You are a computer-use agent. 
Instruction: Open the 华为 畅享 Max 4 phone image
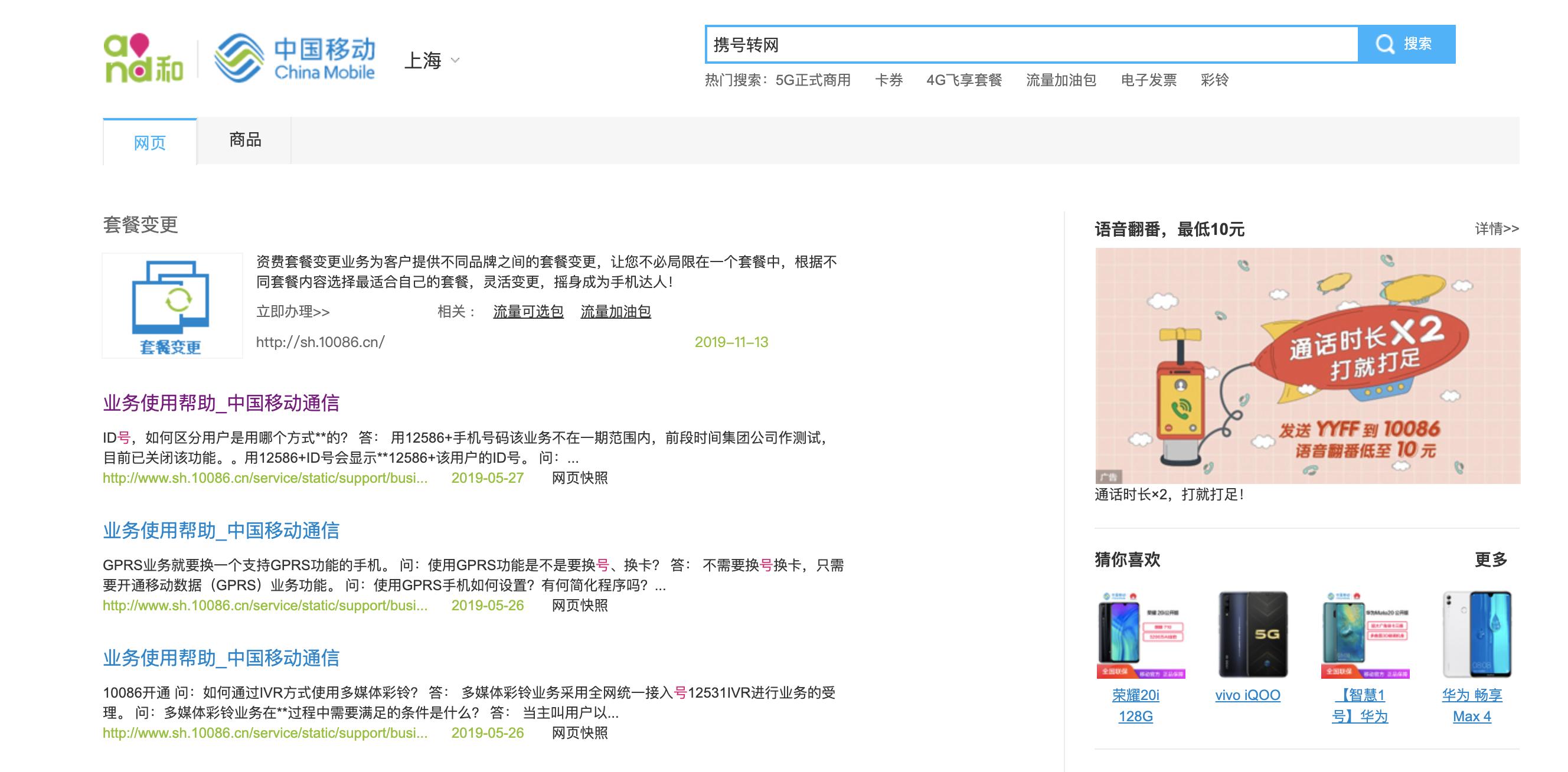pos(1476,634)
